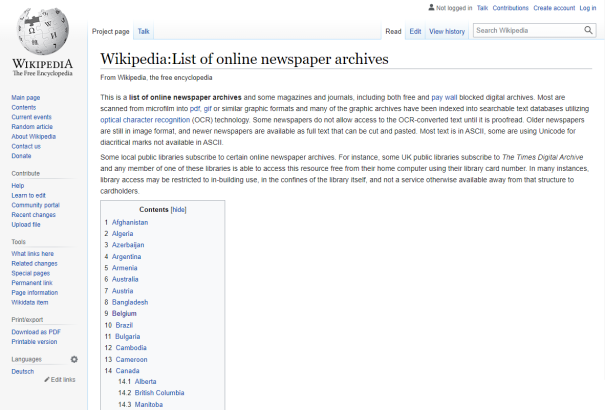The height and width of the screenshot is (410, 605).
Task: Jump to Canada section
Action: [127, 371]
